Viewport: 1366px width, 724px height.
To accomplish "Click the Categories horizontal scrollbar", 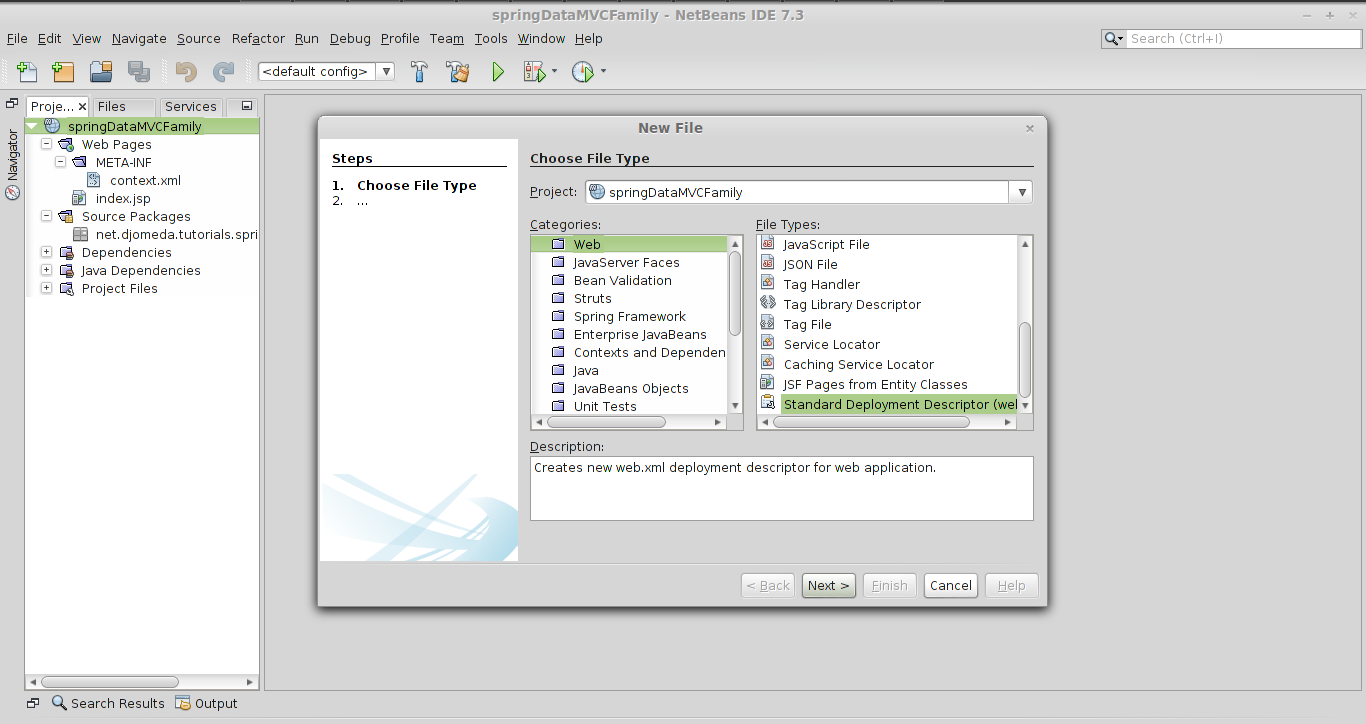I will [x=607, y=422].
